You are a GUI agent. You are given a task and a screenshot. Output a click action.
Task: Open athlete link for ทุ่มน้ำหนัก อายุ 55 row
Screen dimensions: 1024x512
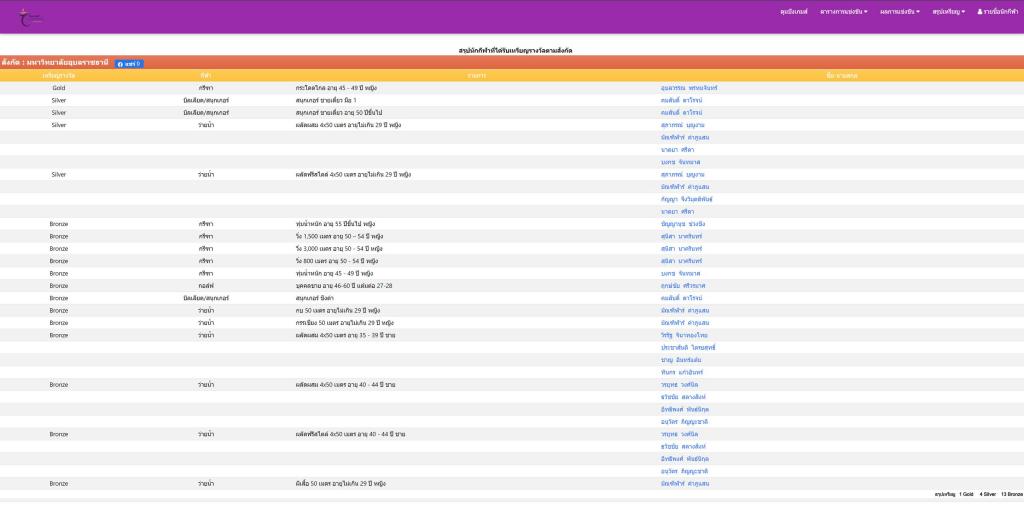[x=684, y=223]
